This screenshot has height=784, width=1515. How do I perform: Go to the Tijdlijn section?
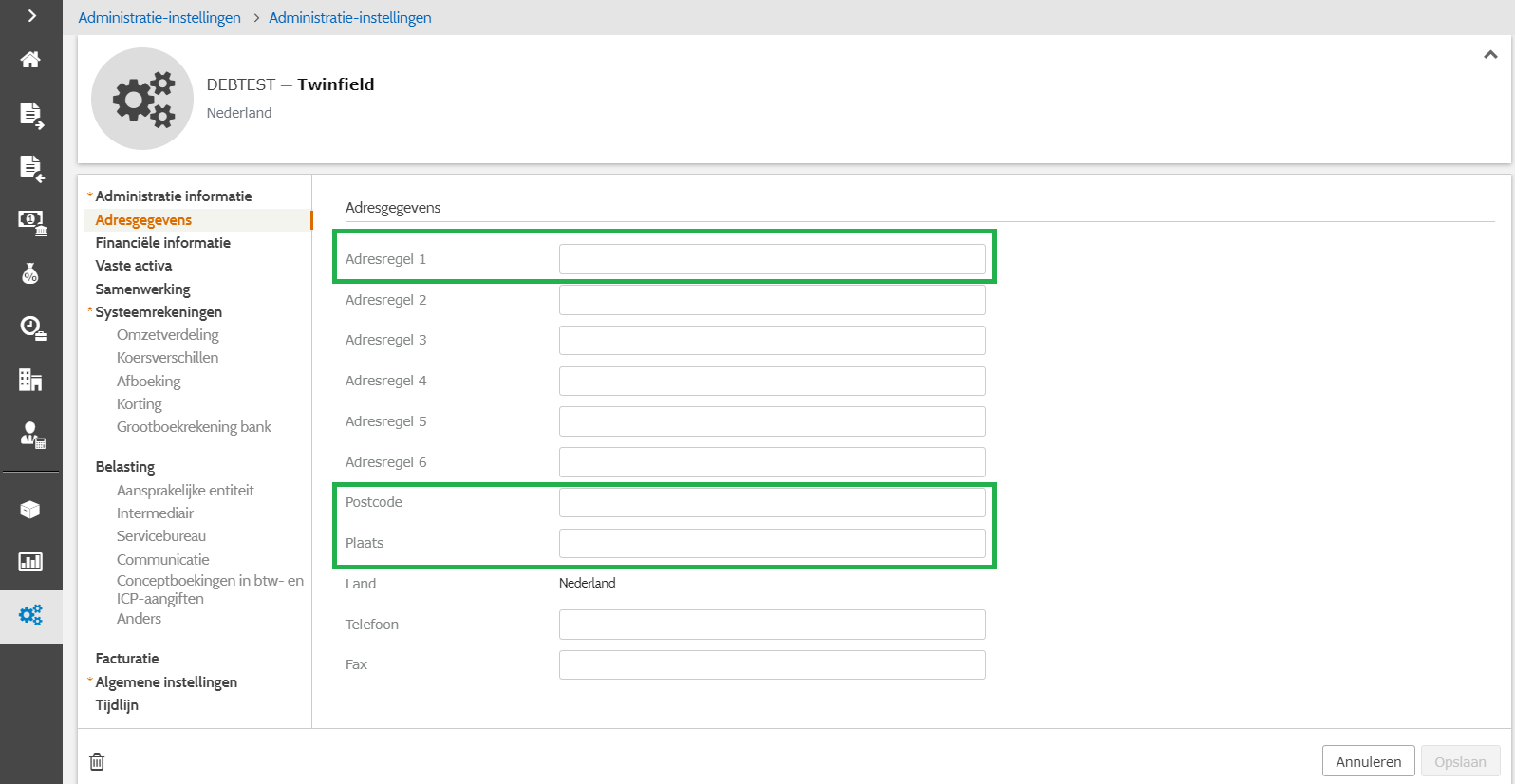(x=117, y=705)
